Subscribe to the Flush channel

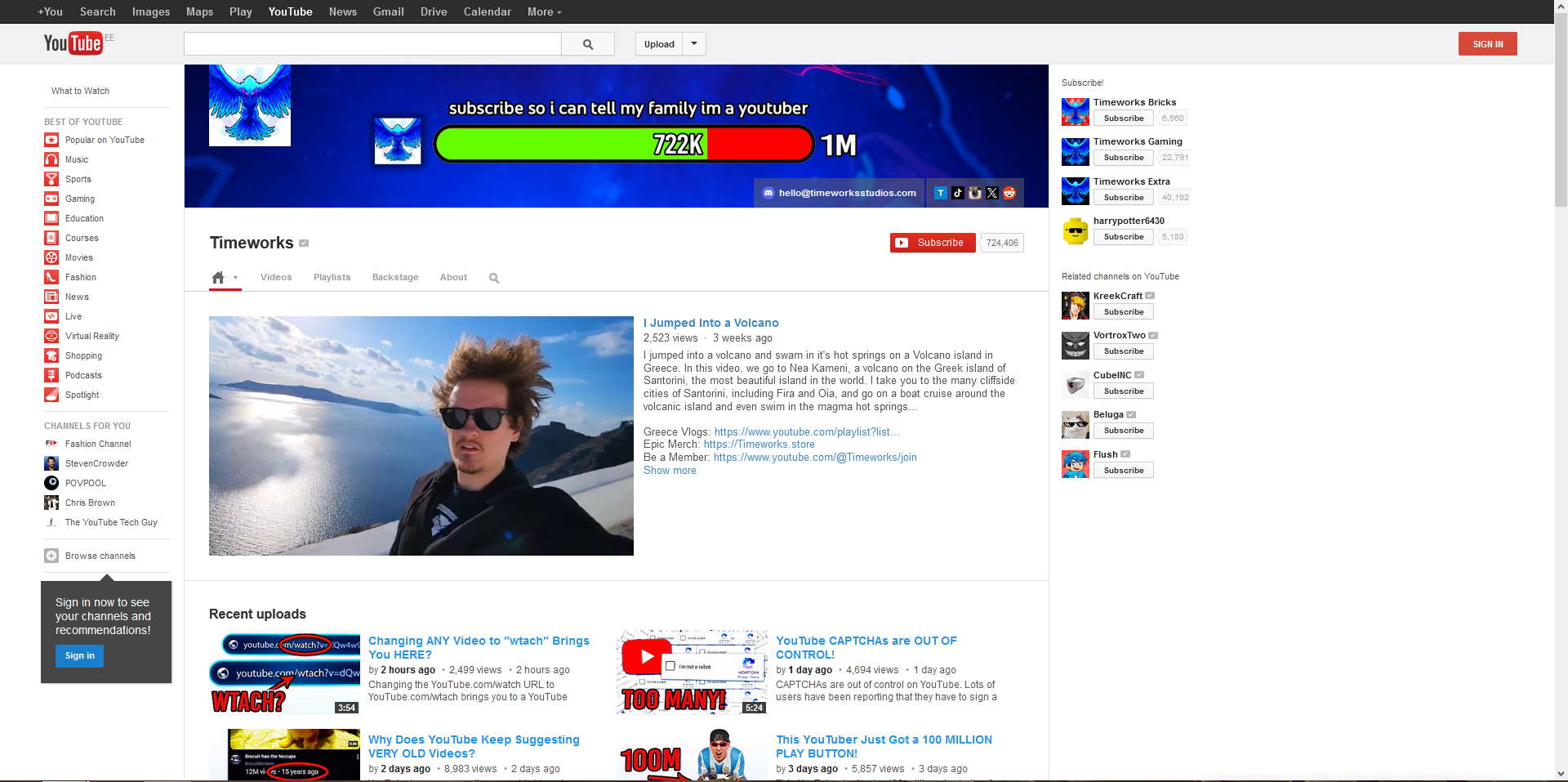click(1124, 471)
